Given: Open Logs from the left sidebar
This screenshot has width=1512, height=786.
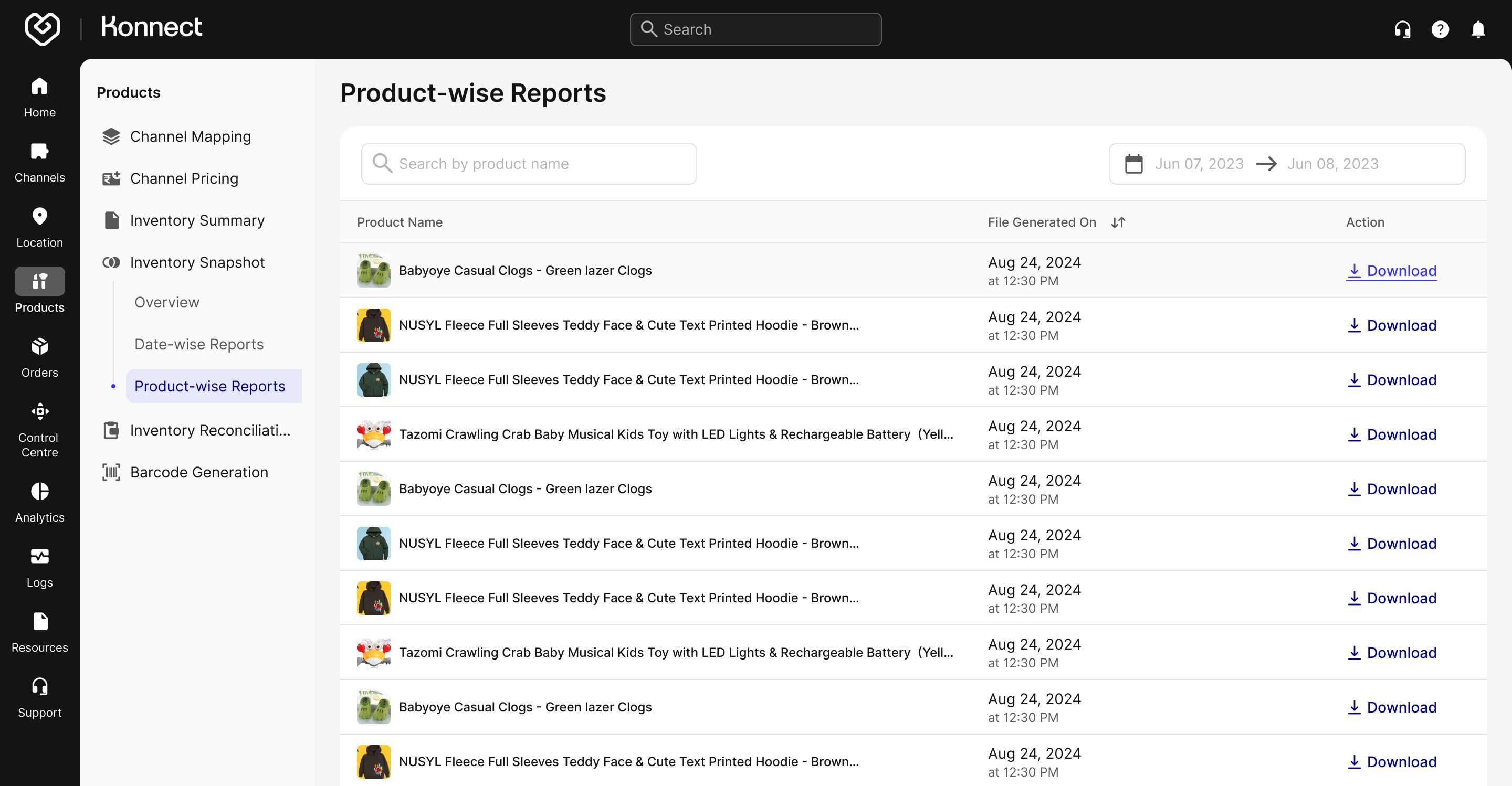Looking at the screenshot, I should 39,567.
